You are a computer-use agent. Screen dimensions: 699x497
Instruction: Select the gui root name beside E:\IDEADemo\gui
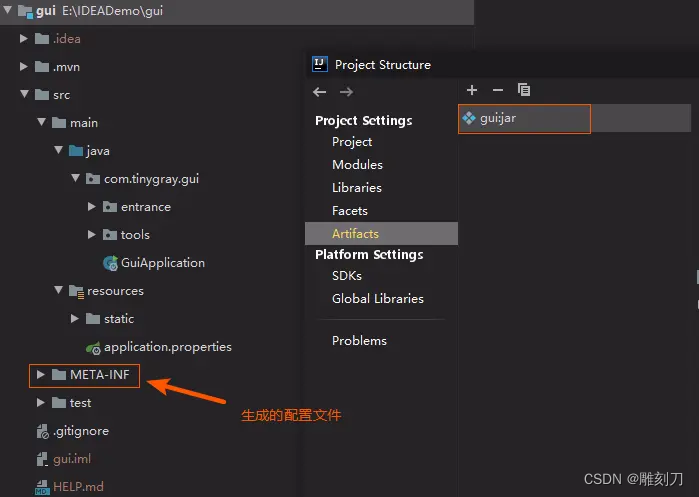tap(46, 11)
